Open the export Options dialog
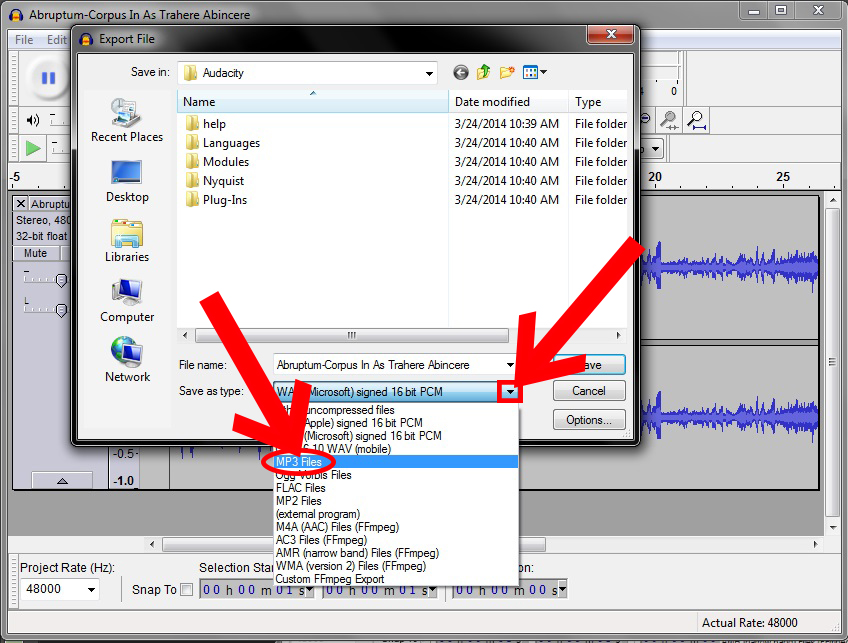This screenshot has height=643, width=848. pyautogui.click(x=589, y=419)
